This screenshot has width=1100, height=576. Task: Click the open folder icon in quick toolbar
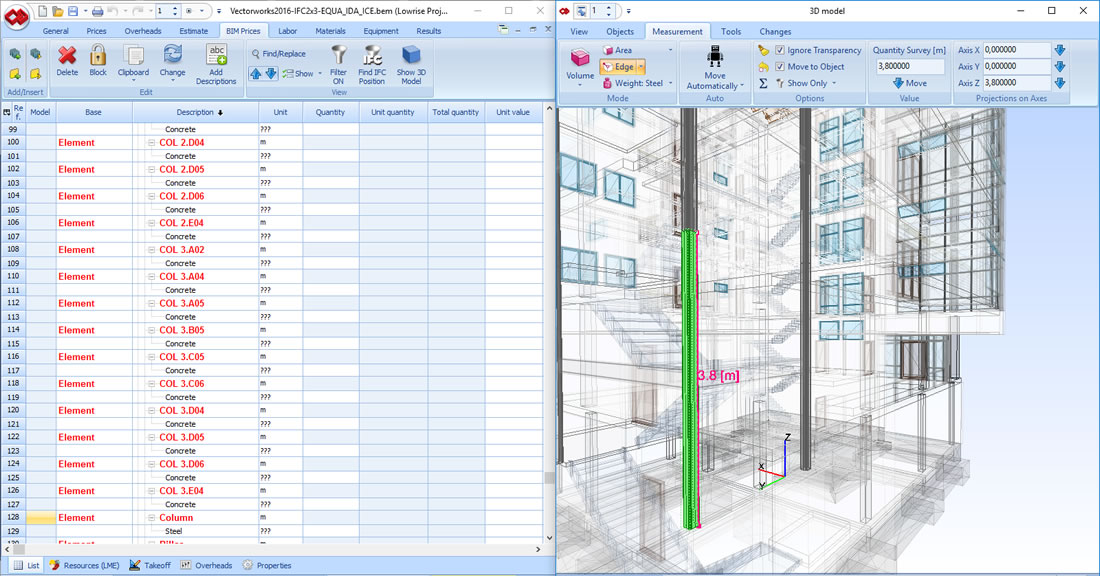pos(58,11)
